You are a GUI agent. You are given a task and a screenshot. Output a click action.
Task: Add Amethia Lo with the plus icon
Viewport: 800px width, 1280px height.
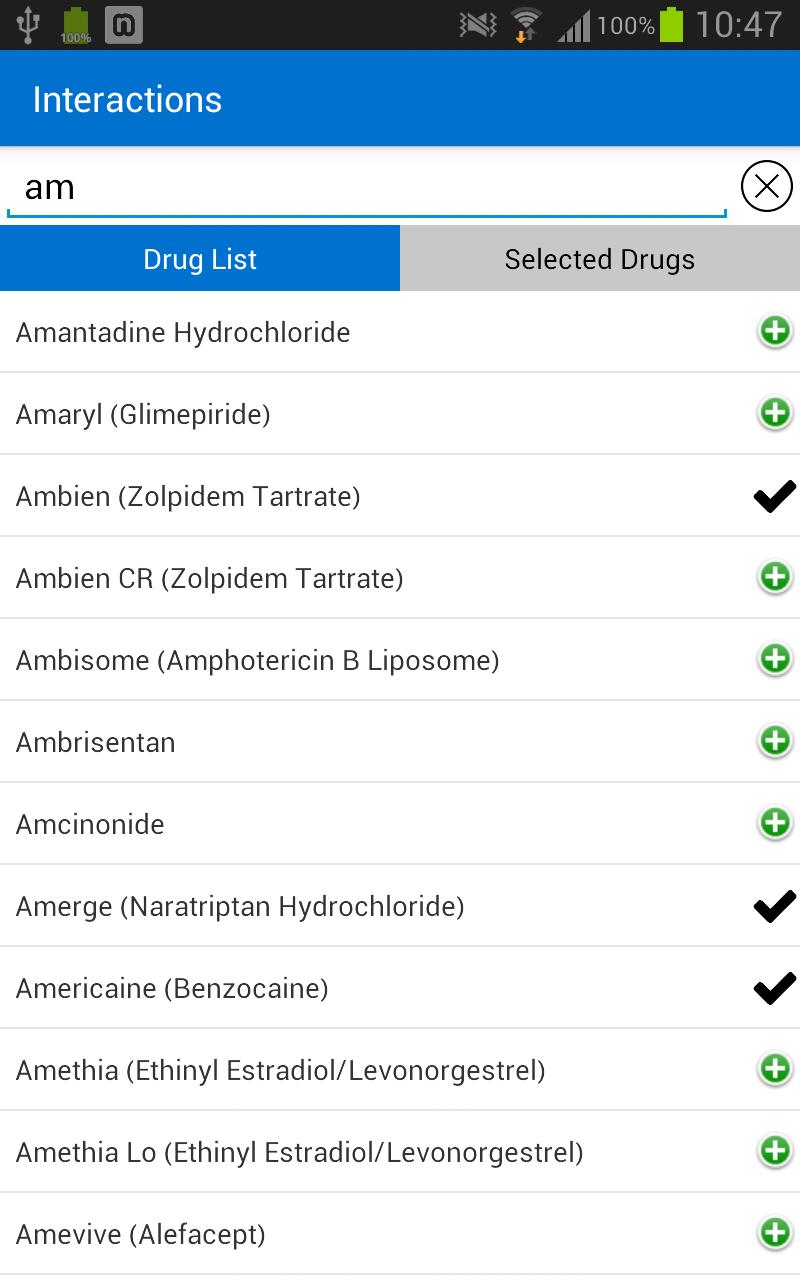coord(775,1151)
